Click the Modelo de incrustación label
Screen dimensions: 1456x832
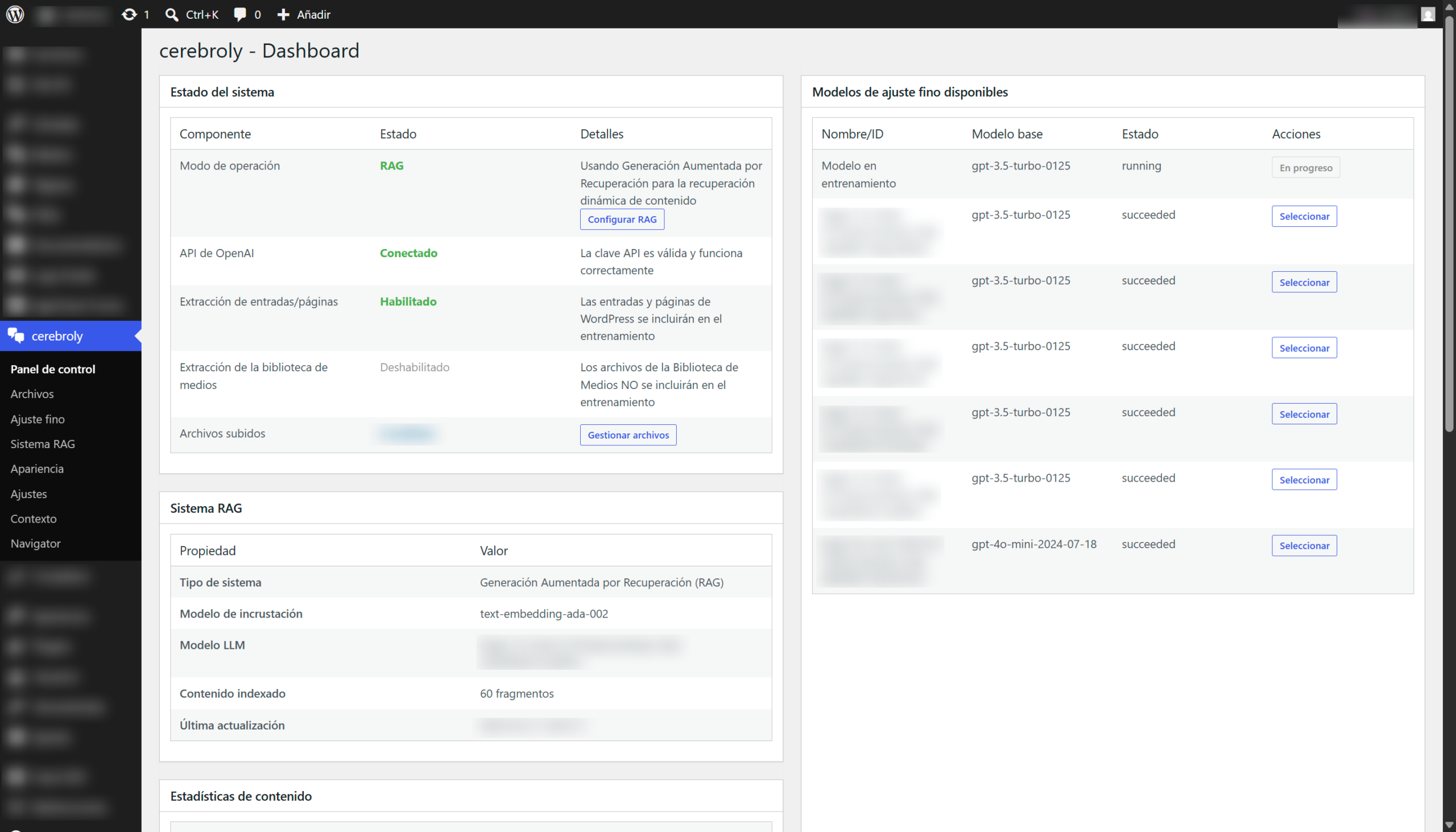241,614
